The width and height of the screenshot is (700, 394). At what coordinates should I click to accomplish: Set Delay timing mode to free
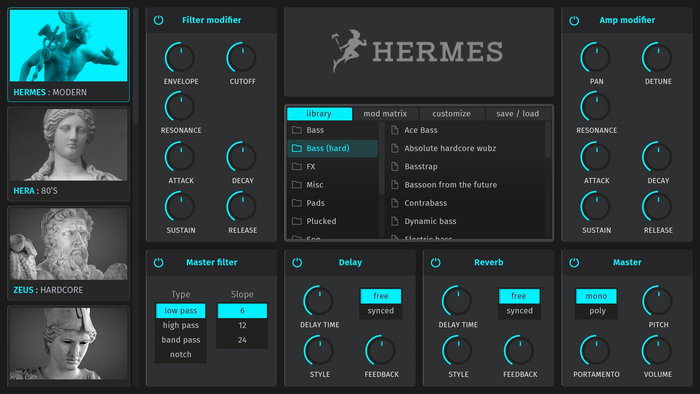coord(381,296)
